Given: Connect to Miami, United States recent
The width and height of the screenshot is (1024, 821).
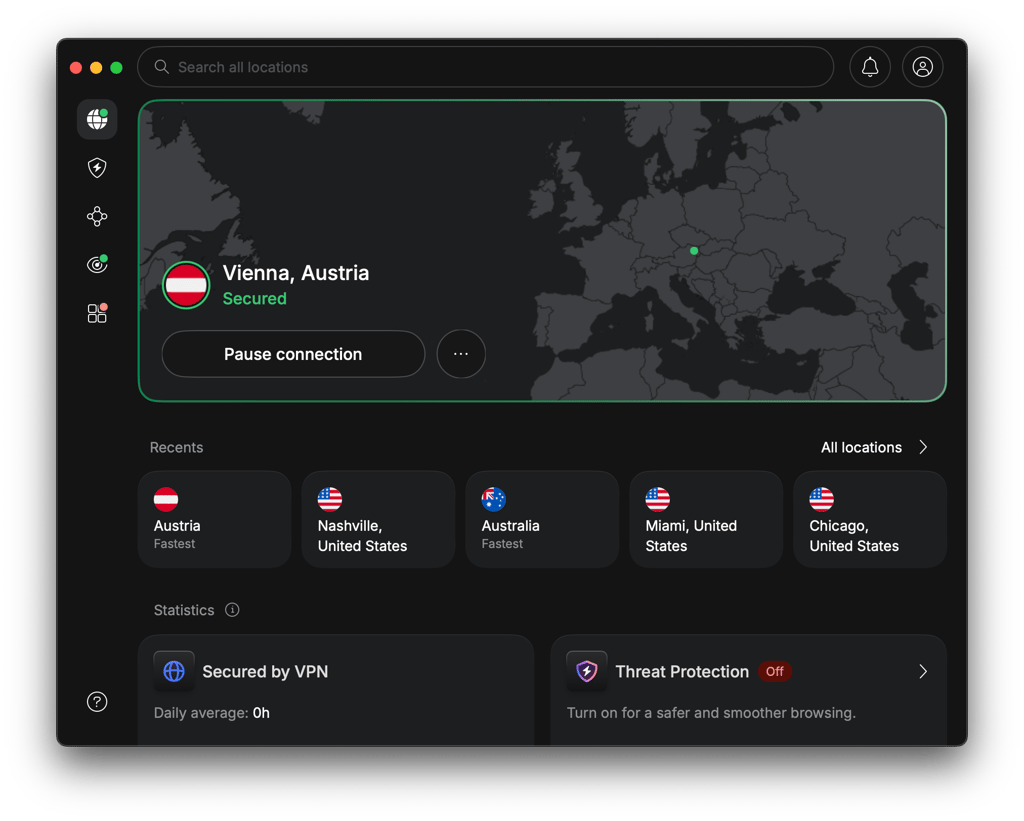Looking at the screenshot, I should click(x=707, y=519).
